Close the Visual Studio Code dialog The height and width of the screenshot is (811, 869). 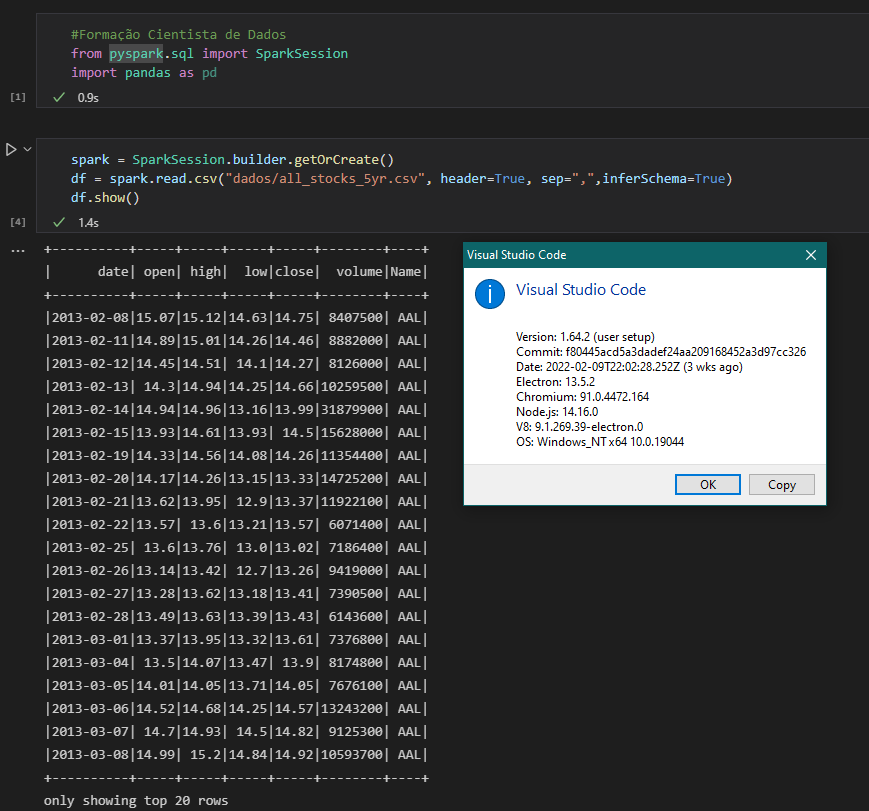[811, 255]
